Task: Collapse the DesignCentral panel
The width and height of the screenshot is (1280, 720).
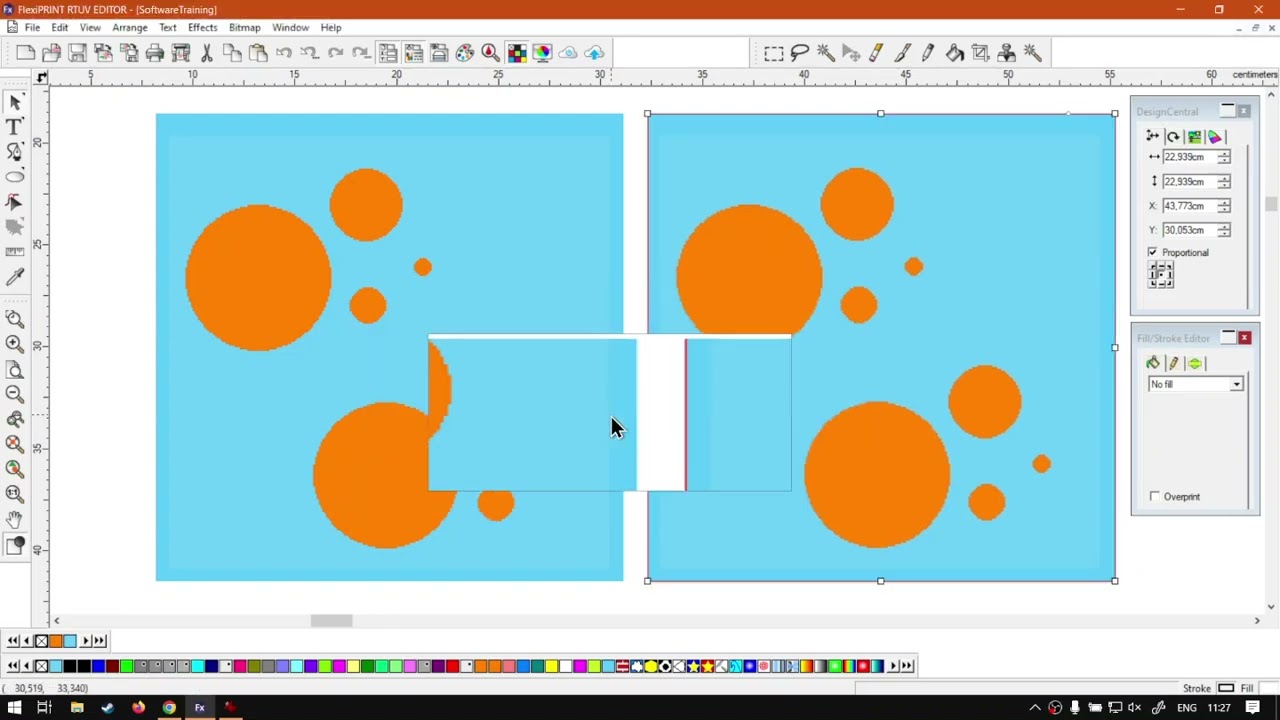Action: tap(1228, 111)
